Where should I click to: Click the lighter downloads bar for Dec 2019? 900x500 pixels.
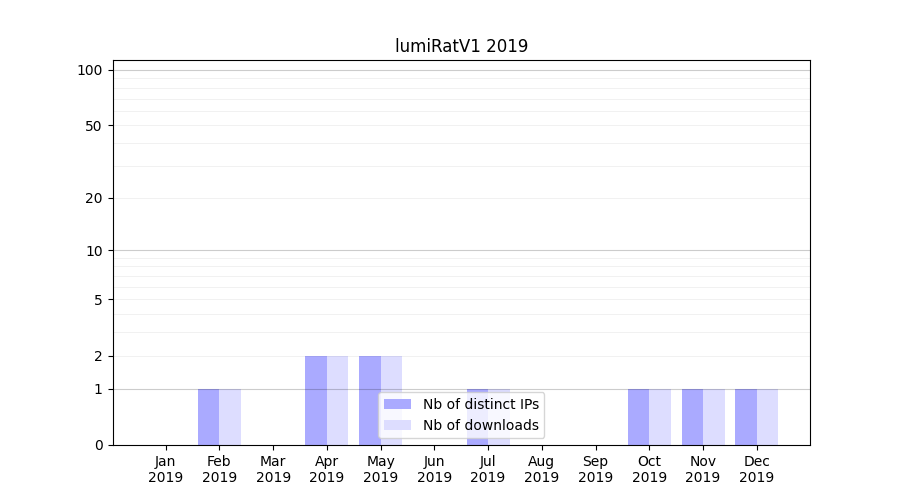[x=767, y=417]
